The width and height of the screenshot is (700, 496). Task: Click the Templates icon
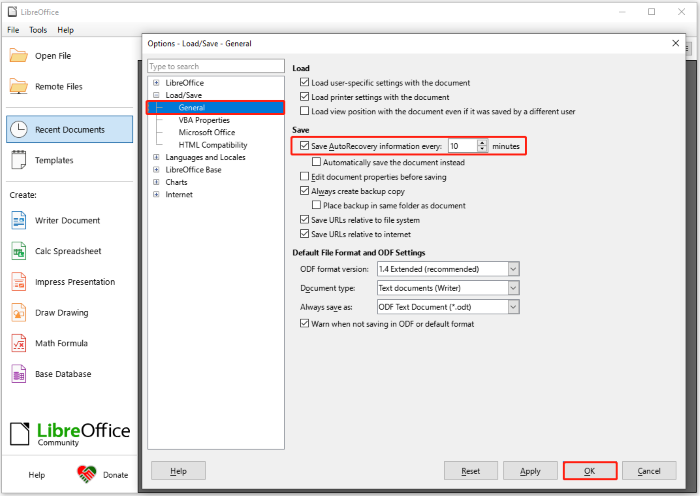pos(19,160)
